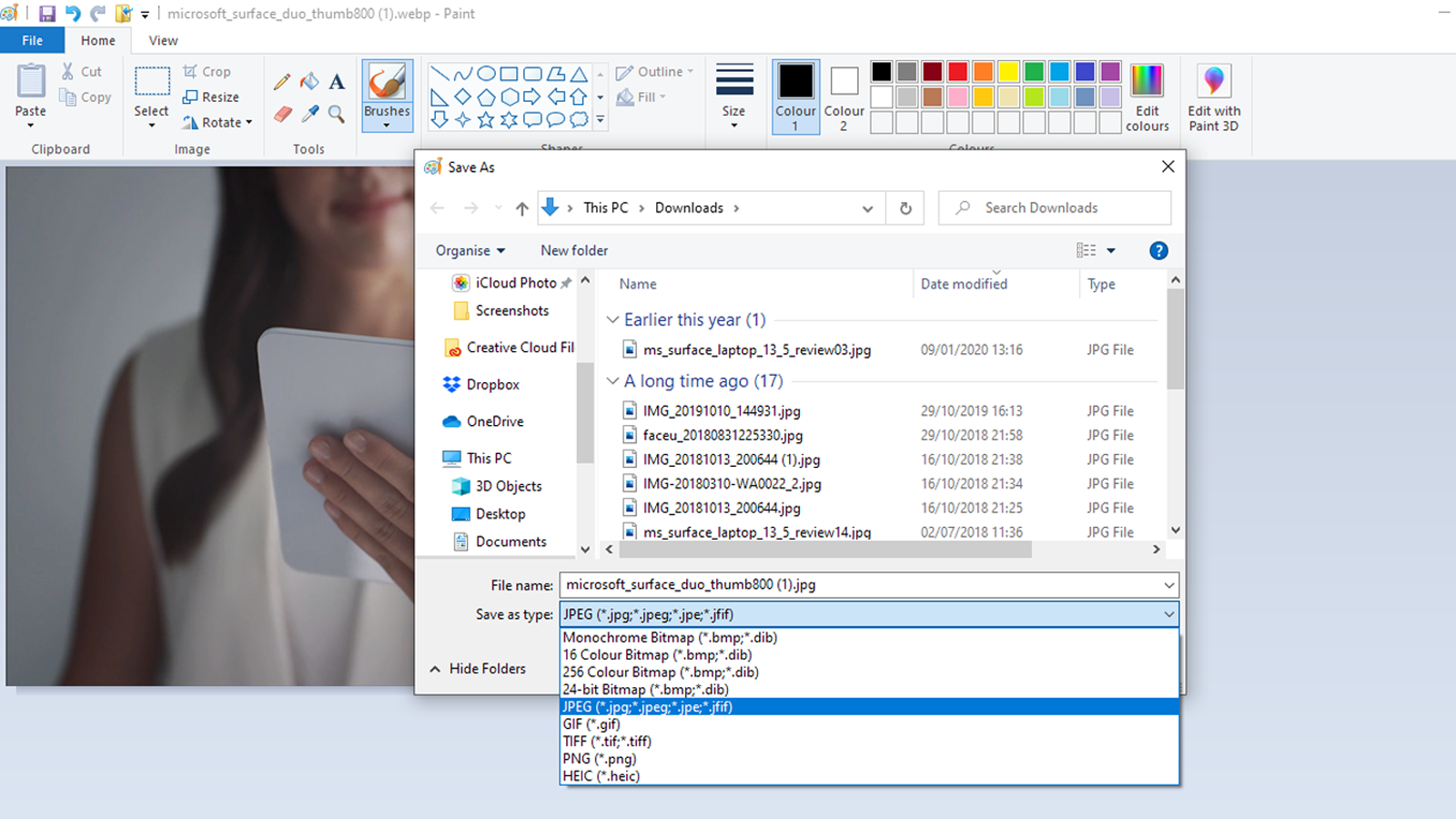This screenshot has width=1456, height=819.
Task: Choose HEIC (*.heic) file type
Action: (x=869, y=776)
